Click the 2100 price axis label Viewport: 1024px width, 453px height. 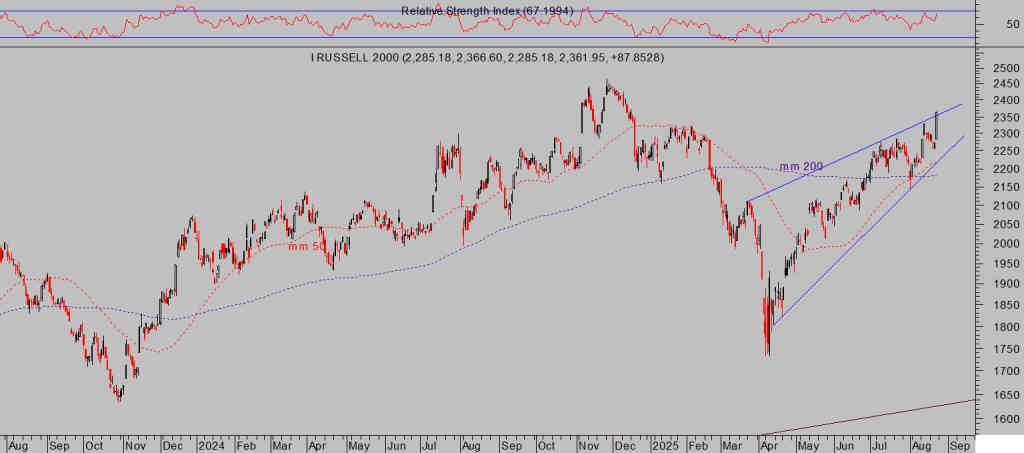coord(1004,206)
